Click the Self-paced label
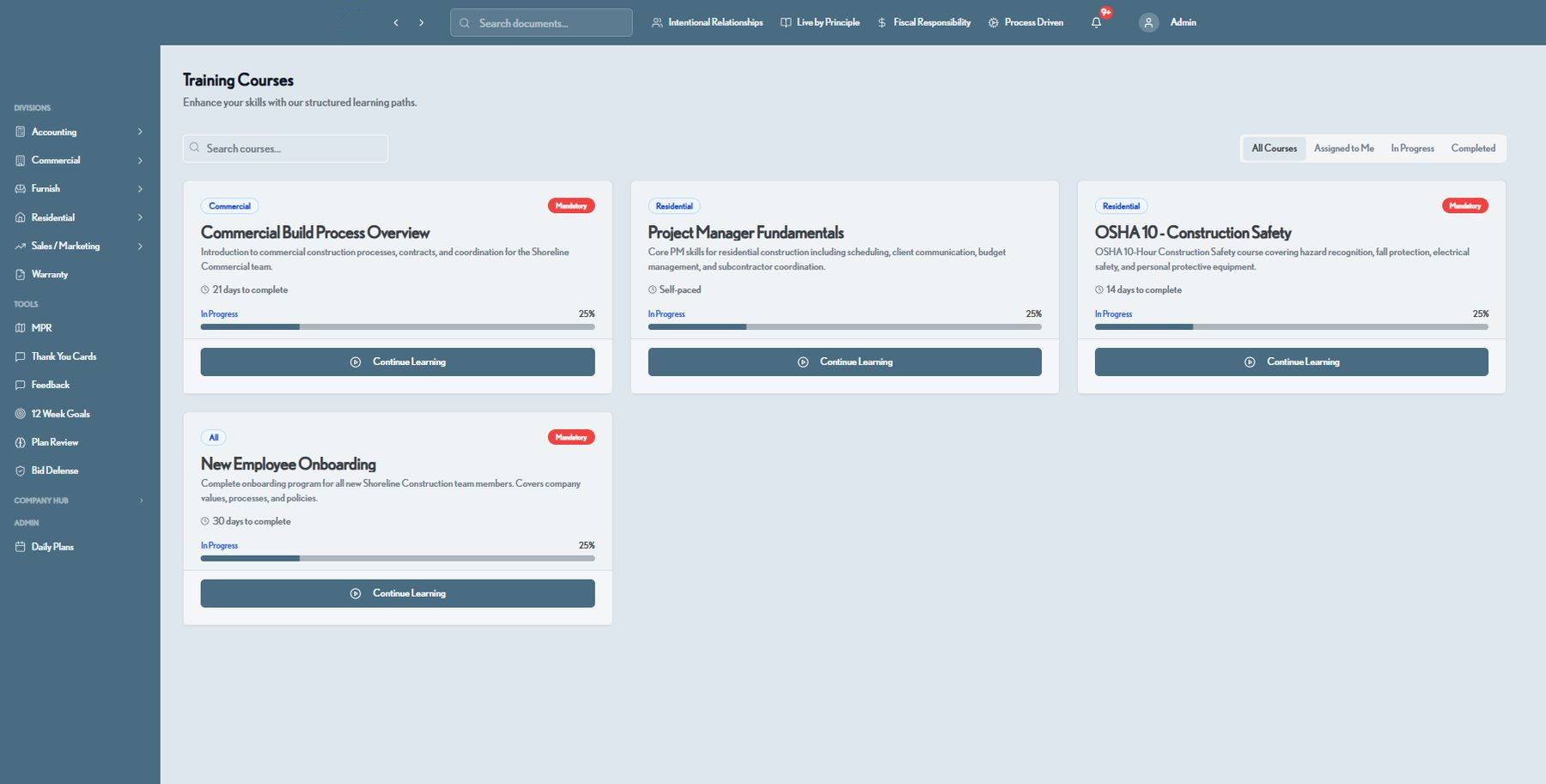Screen dimensions: 1546x784 tap(680, 290)
